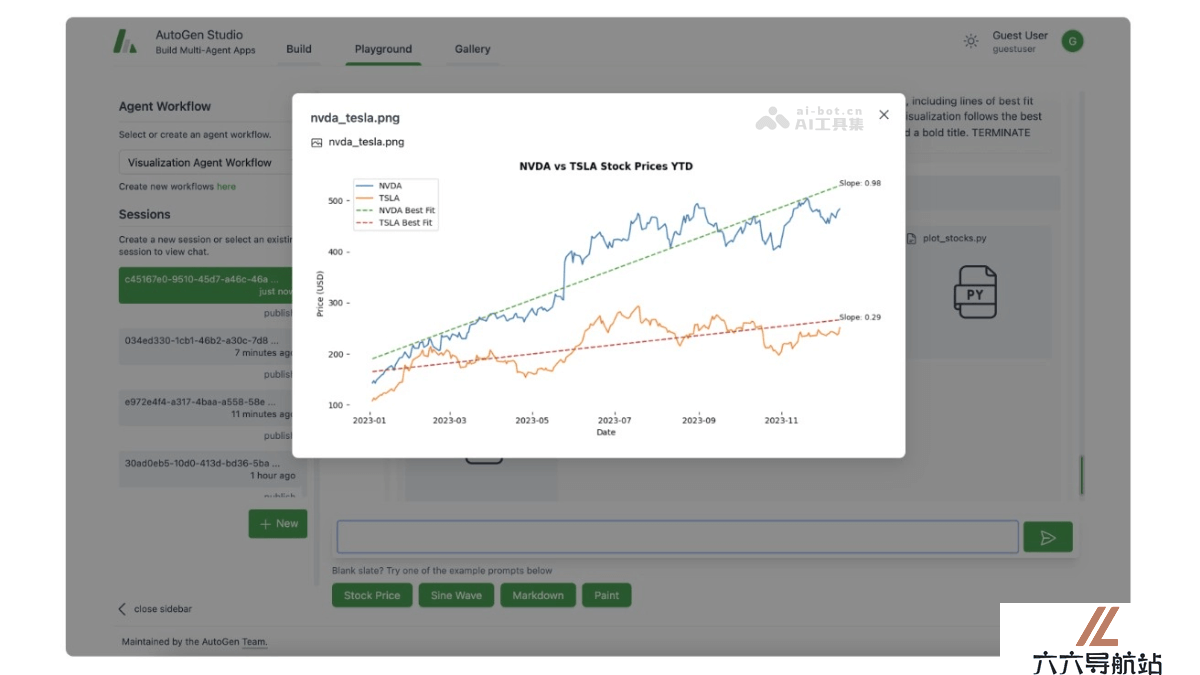This screenshot has height=675, width=1200.
Task: Choose the Paint example prompt
Action: [607, 595]
